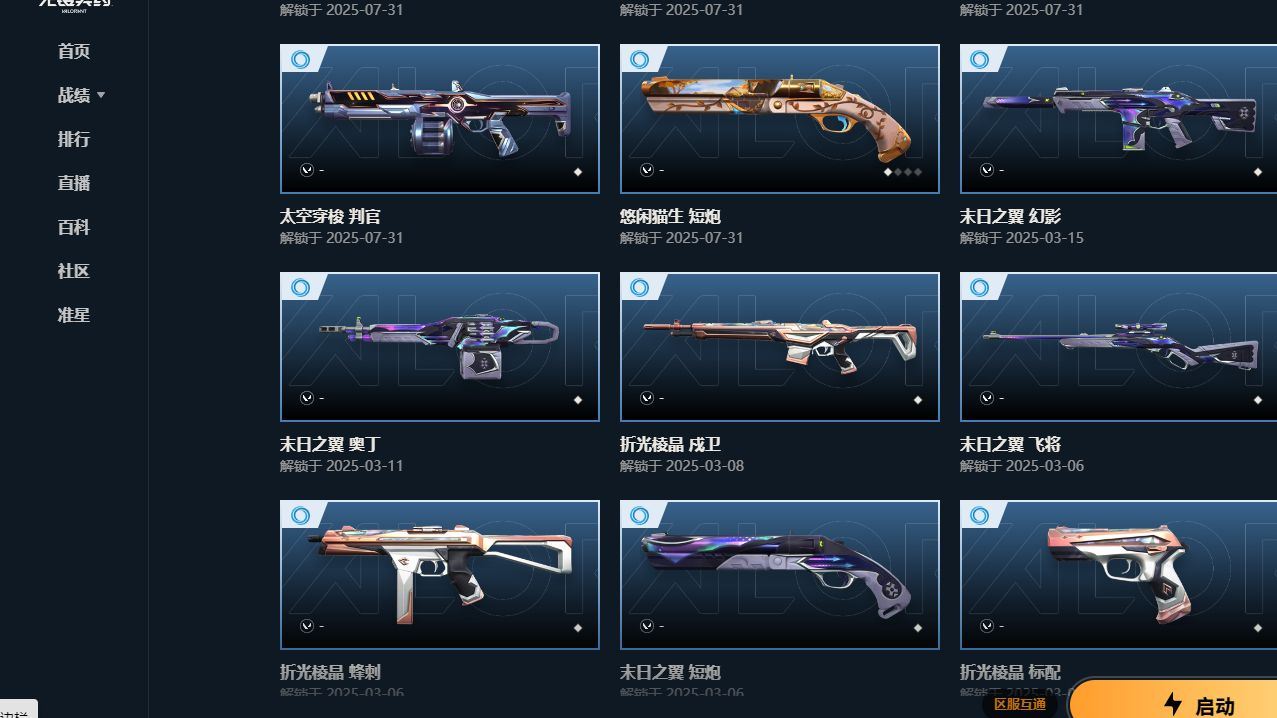
Task: Click small Valorant icon on 折光棱晶 蜂刺 card
Action: click(307, 626)
